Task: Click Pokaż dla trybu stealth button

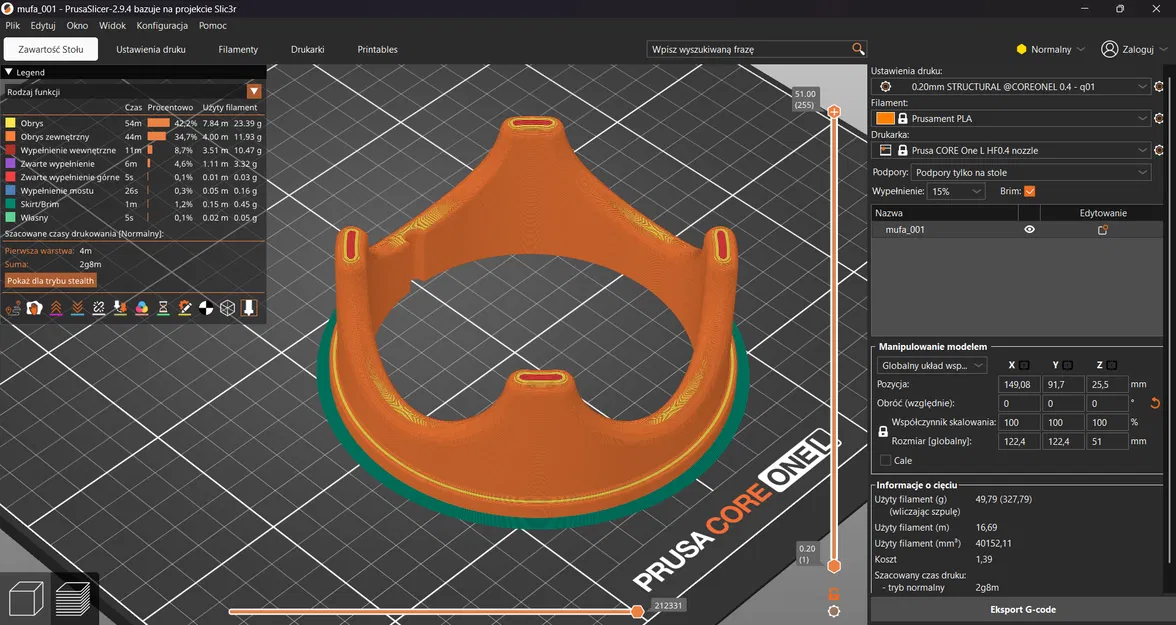Action: 51,281
